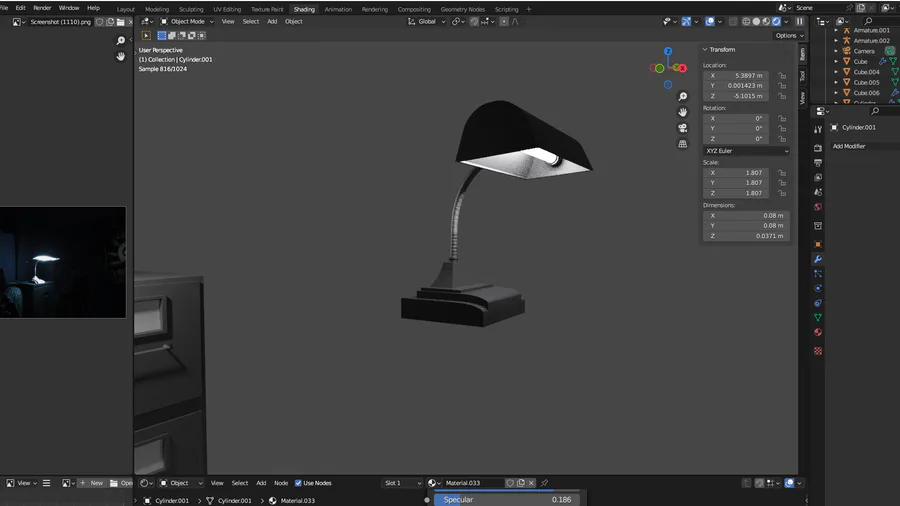This screenshot has width=900, height=506.
Task: Expand the Camera item in outliner
Action: [x=836, y=51]
